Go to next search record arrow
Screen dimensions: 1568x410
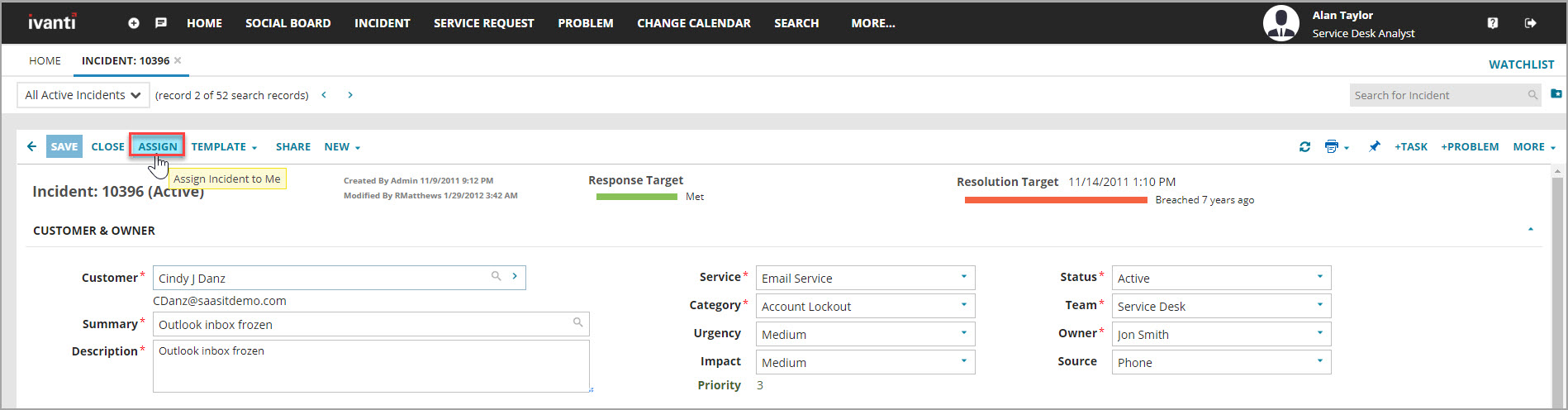pos(350,95)
